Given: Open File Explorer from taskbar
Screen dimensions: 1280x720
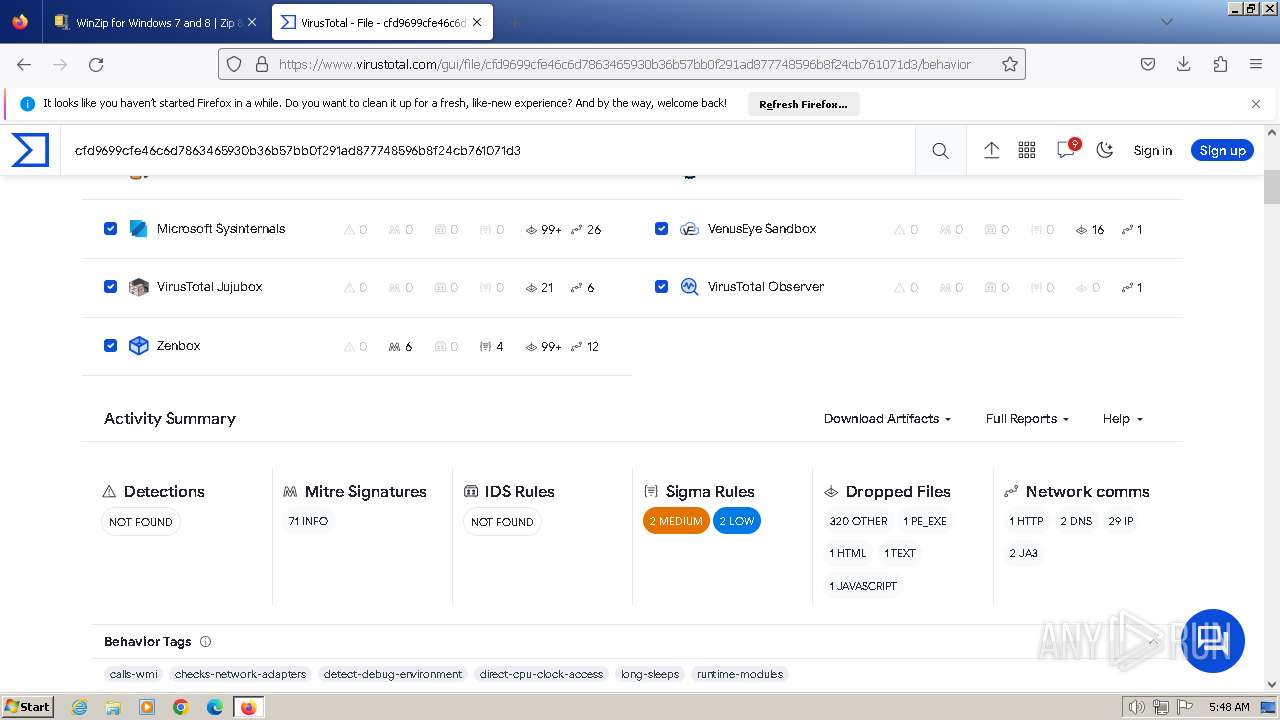Looking at the screenshot, I should tap(113, 707).
